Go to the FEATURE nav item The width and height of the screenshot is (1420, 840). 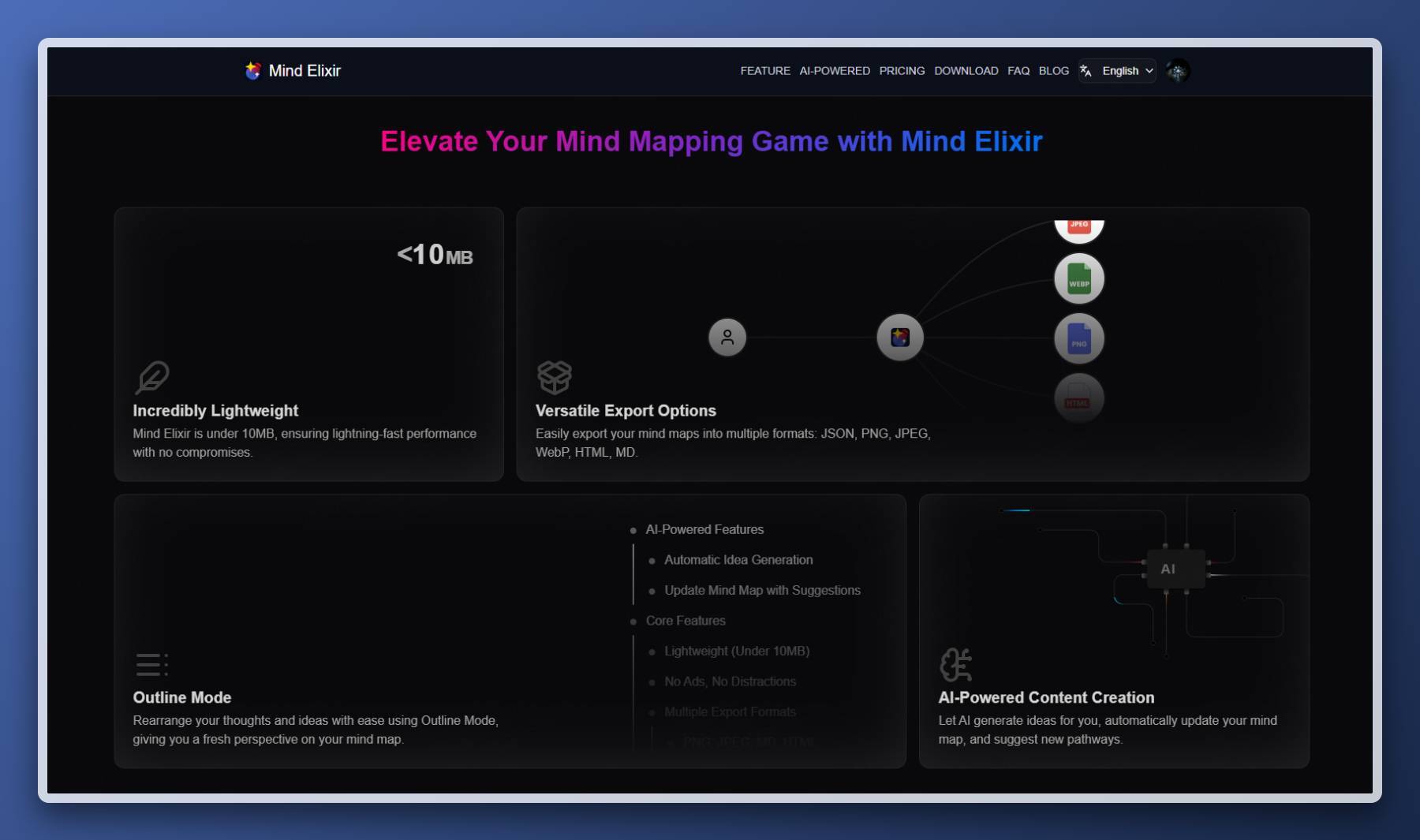(x=765, y=71)
